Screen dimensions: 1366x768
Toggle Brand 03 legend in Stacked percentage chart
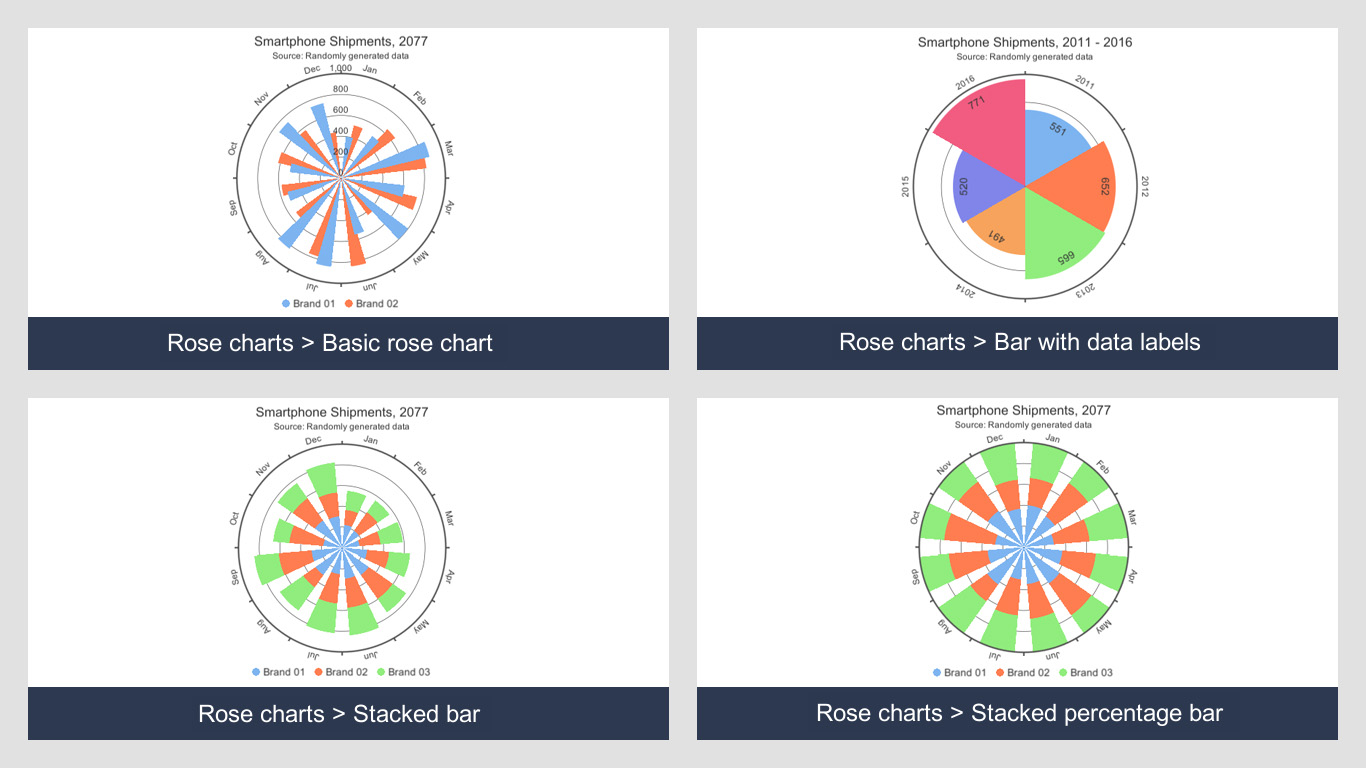coord(1085,672)
